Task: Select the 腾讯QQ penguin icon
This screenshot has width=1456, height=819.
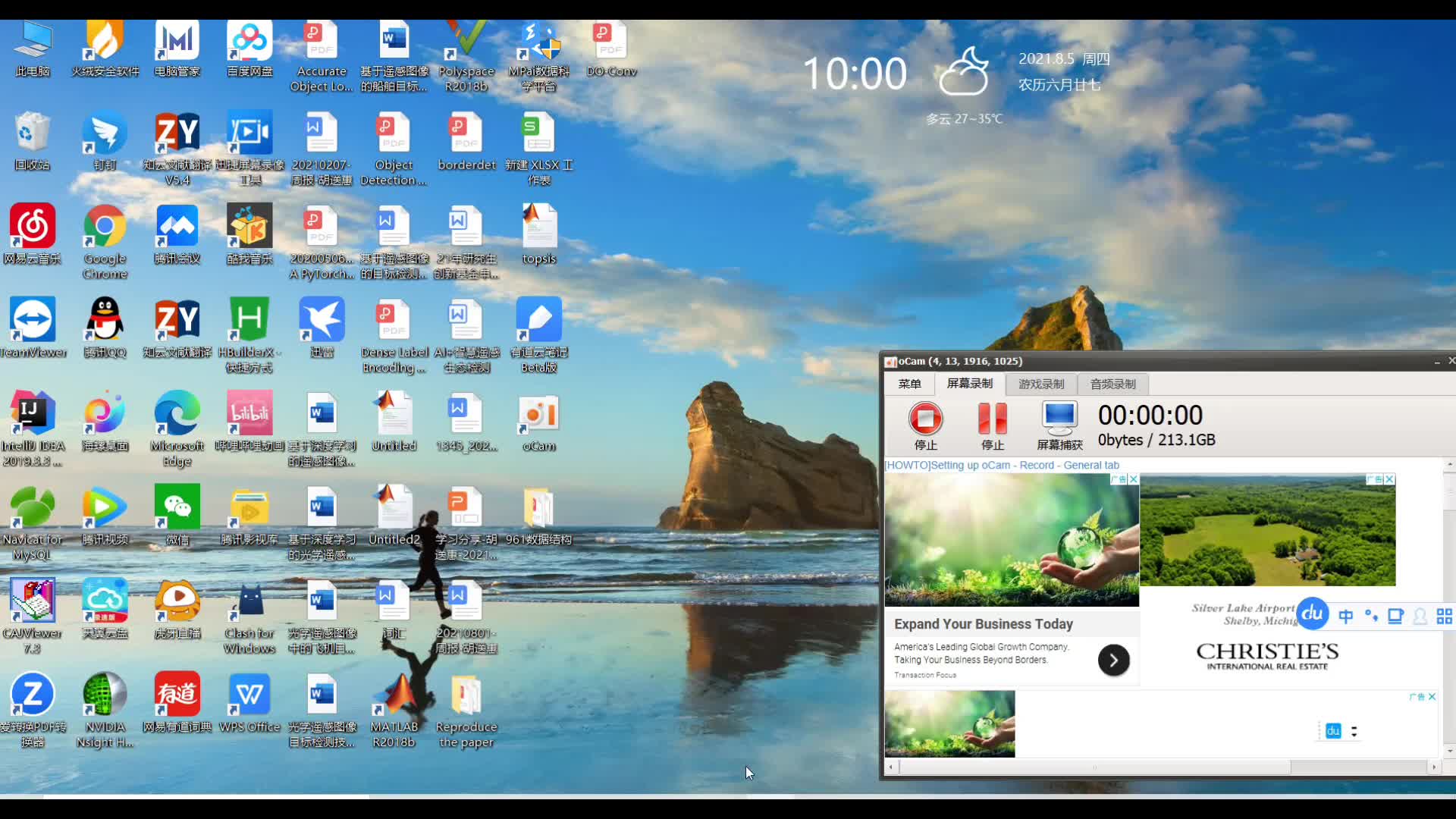Action: pyautogui.click(x=105, y=328)
